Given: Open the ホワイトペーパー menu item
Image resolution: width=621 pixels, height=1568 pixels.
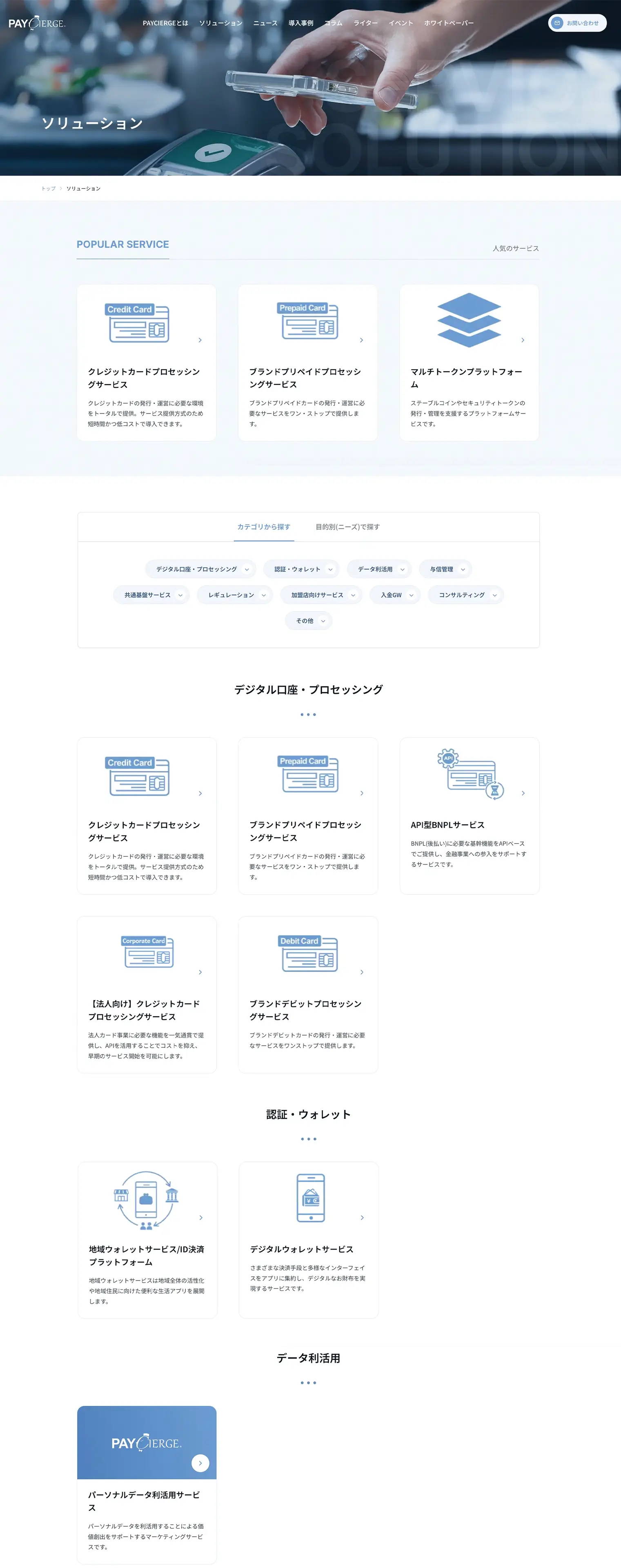Looking at the screenshot, I should (x=449, y=23).
